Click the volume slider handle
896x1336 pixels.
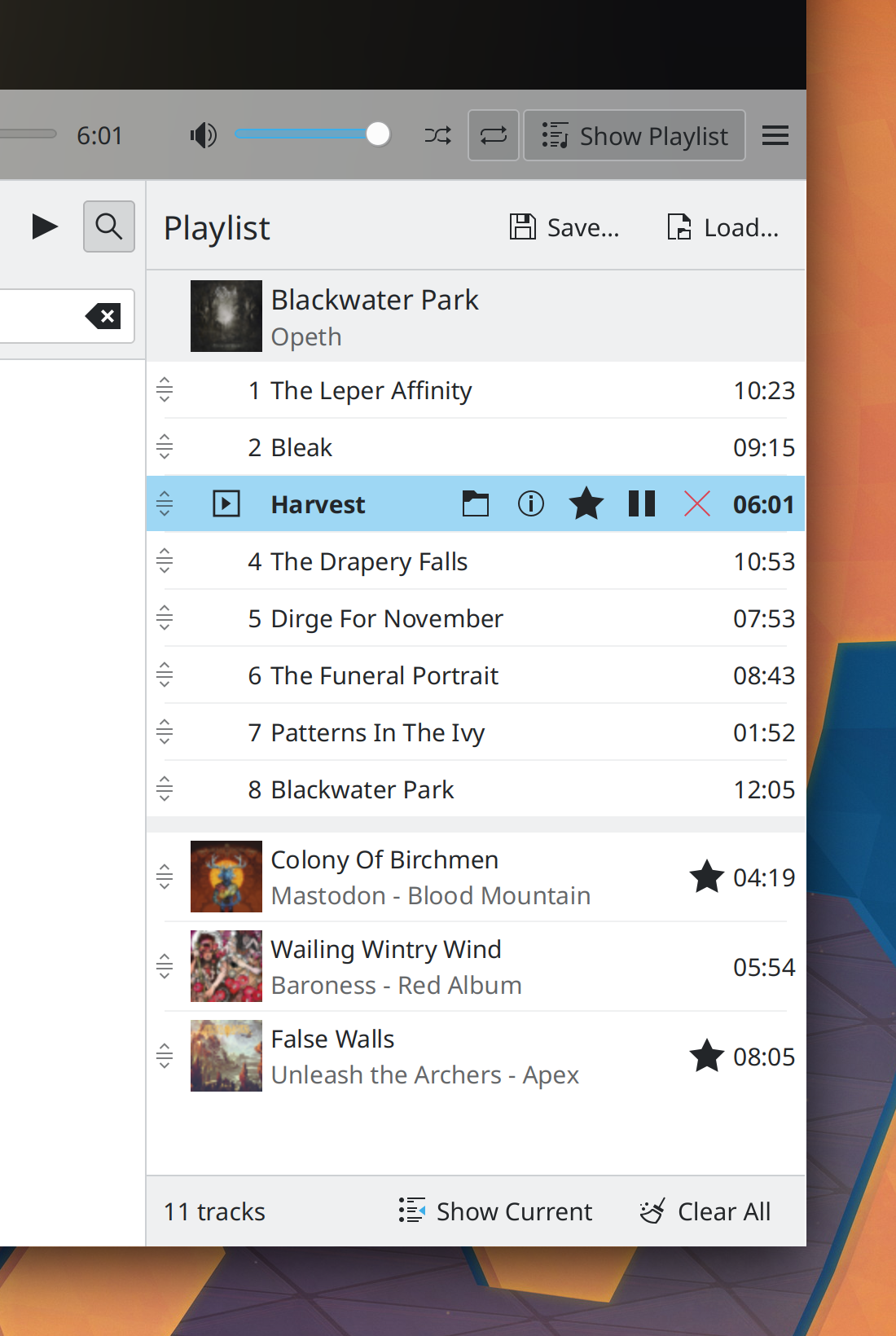coord(378,134)
